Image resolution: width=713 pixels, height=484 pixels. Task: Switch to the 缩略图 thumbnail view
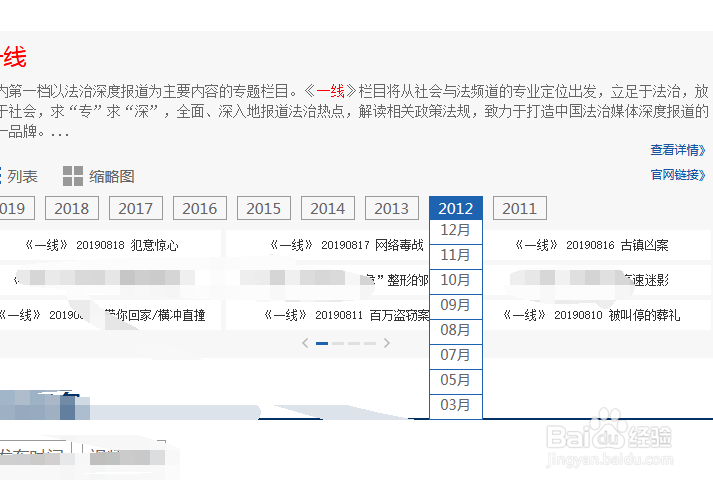coord(99,176)
